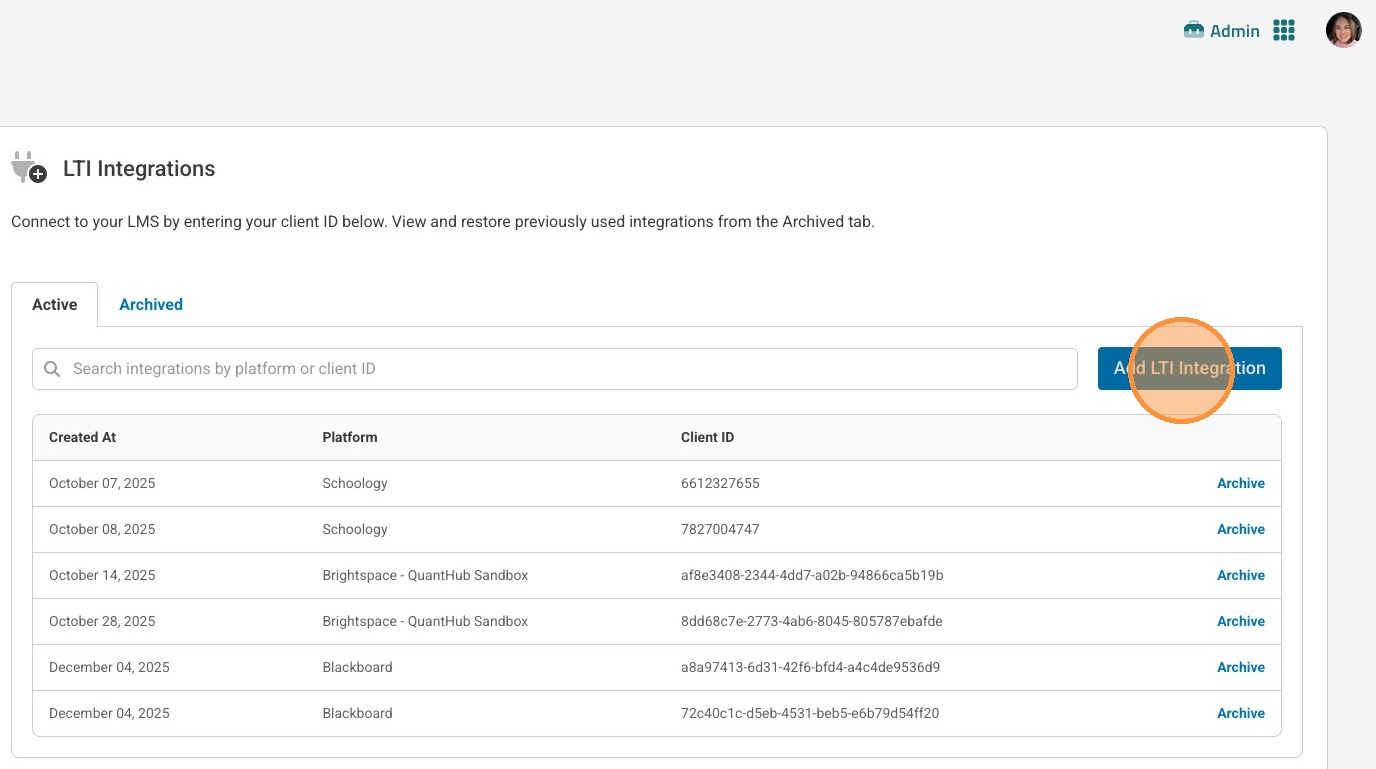Click the search magnifier icon
Image resolution: width=1376 pixels, height=769 pixels.
[53, 369]
